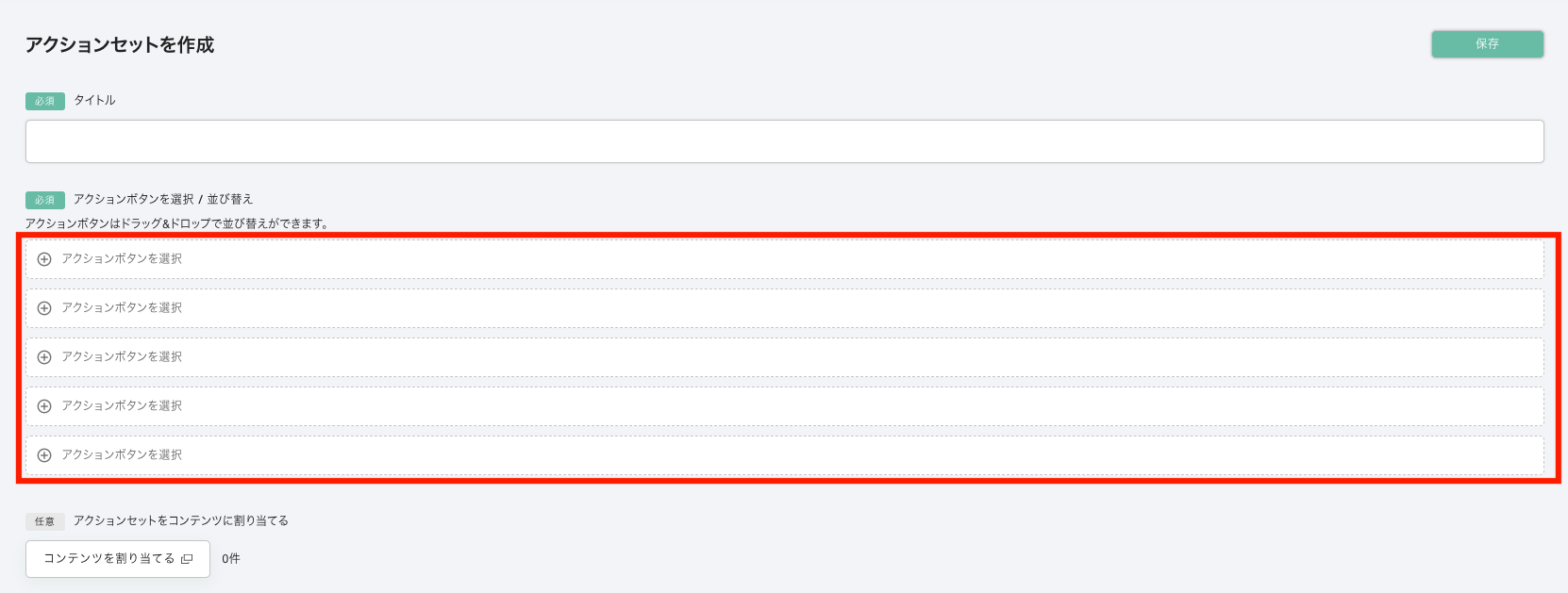Click the plus icon in the third action button slot
This screenshot has width=1568, height=593.
(44, 357)
